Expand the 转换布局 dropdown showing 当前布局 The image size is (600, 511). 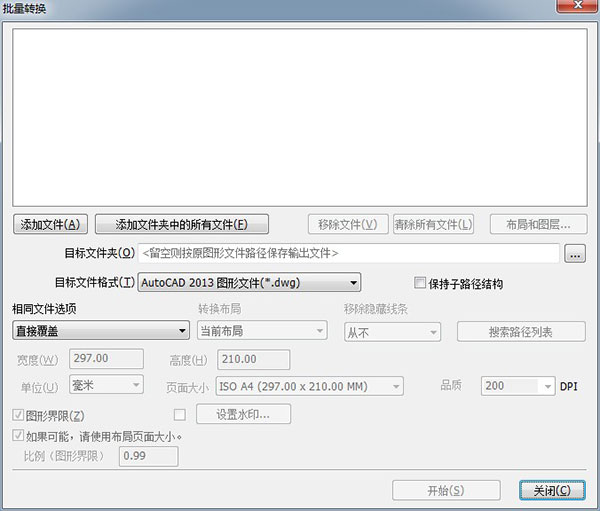[x=261, y=331]
